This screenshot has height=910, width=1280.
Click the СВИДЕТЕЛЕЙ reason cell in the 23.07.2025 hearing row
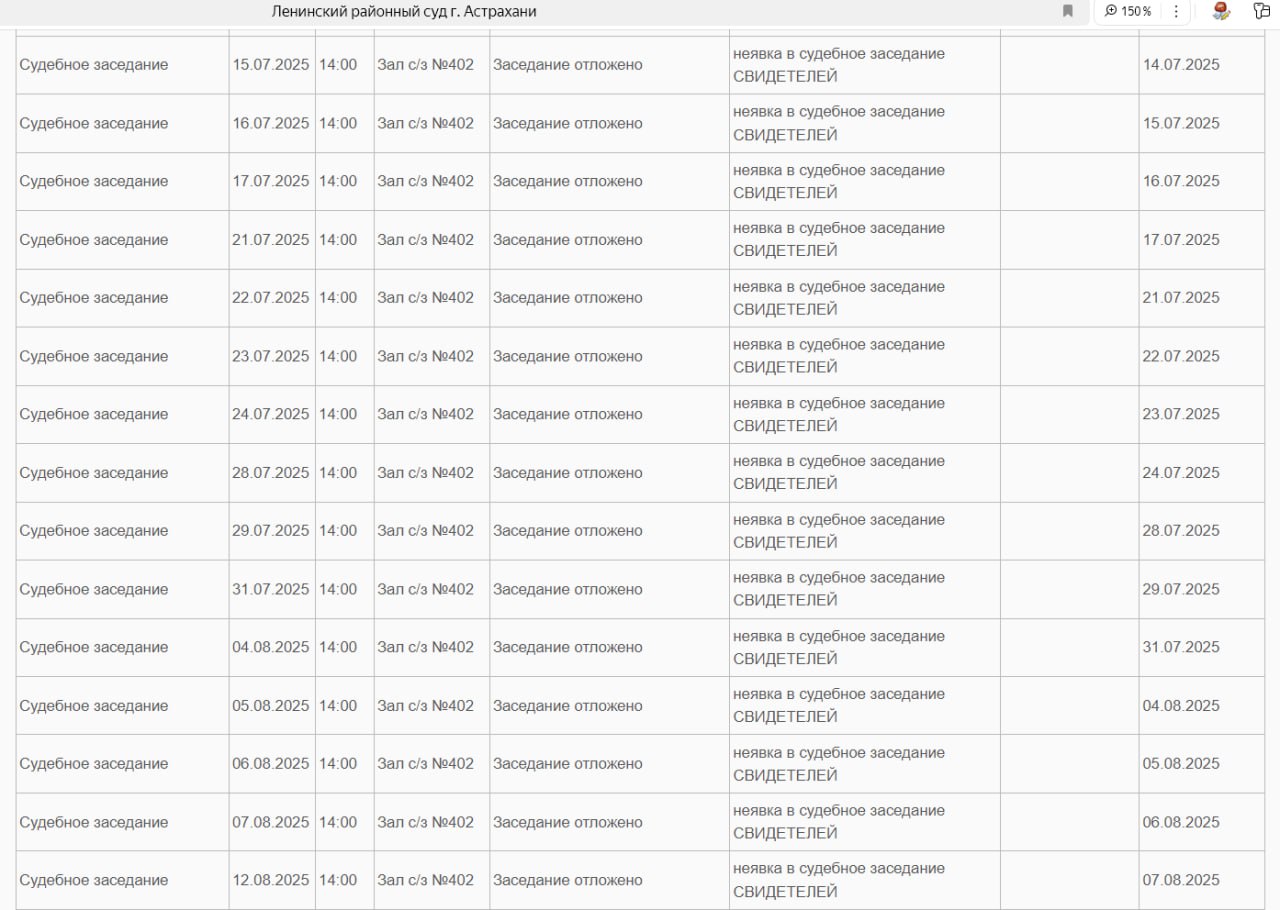pos(838,356)
